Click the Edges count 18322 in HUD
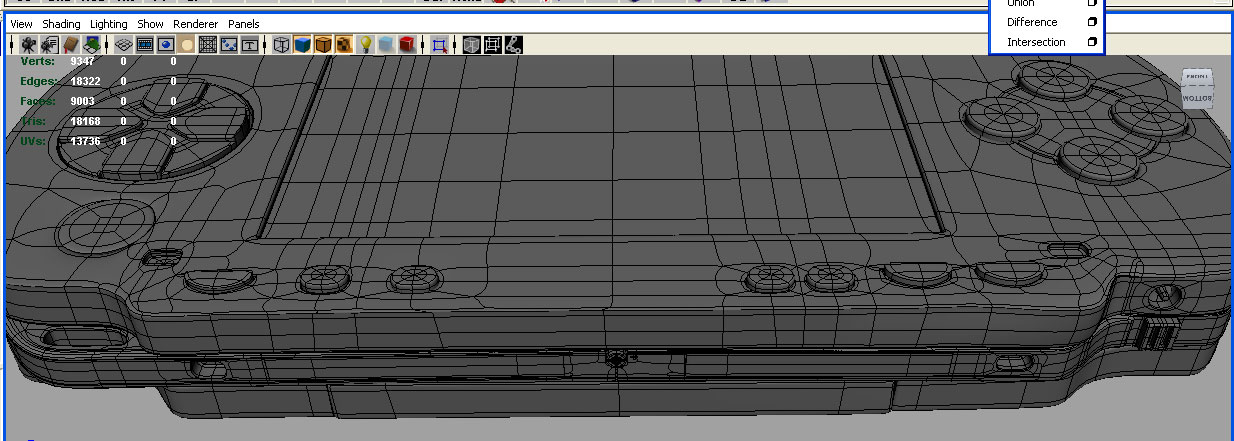 (88, 82)
